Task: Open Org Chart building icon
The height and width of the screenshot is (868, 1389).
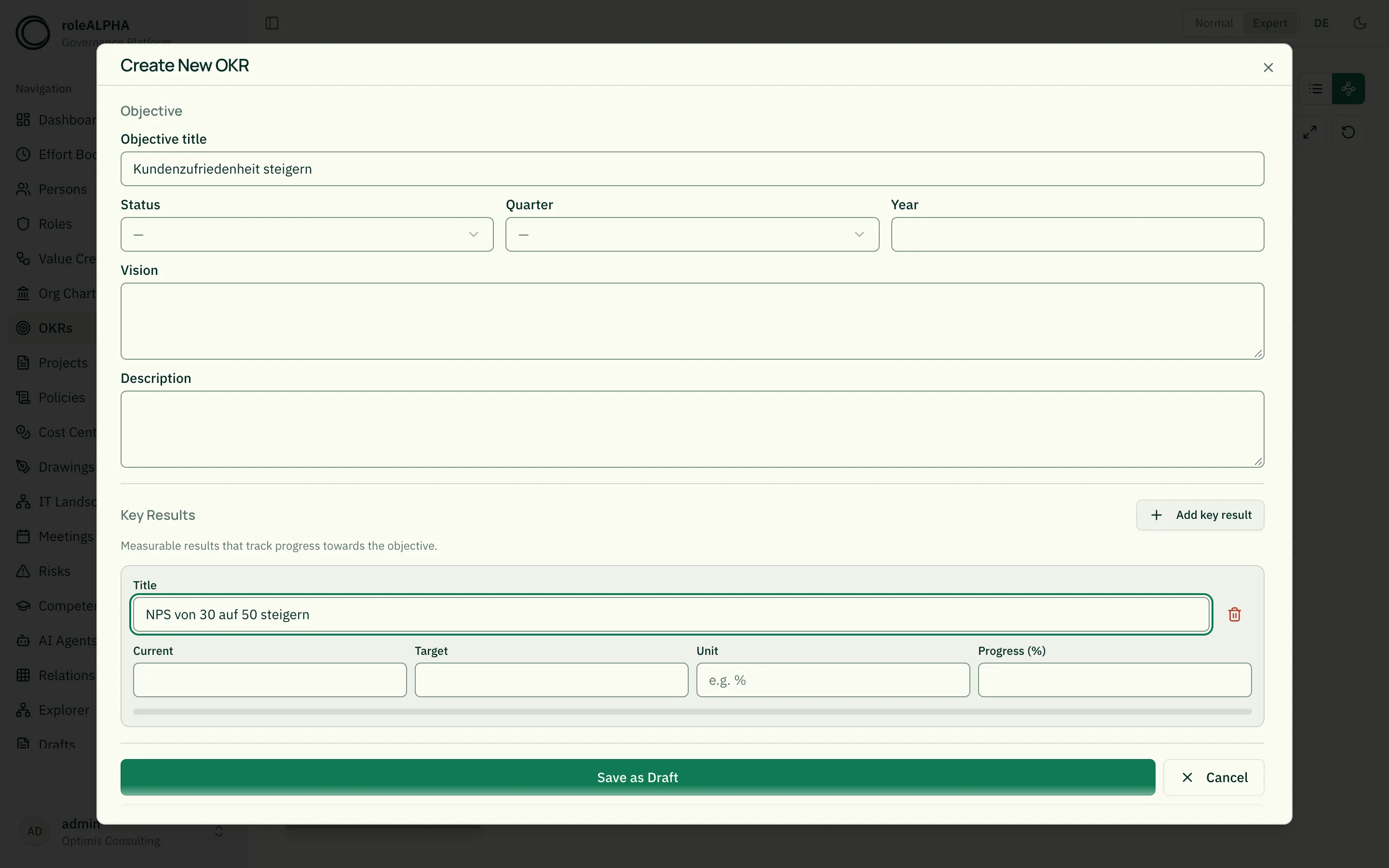Action: (x=23, y=293)
